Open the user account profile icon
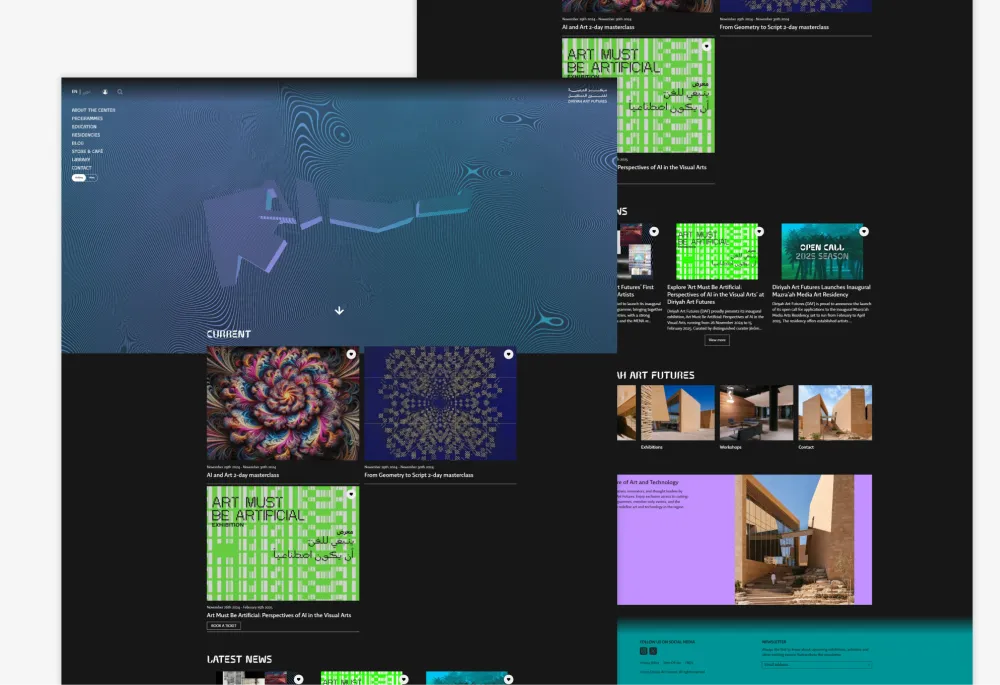Screen dimensions: 1000x685 click(105, 92)
